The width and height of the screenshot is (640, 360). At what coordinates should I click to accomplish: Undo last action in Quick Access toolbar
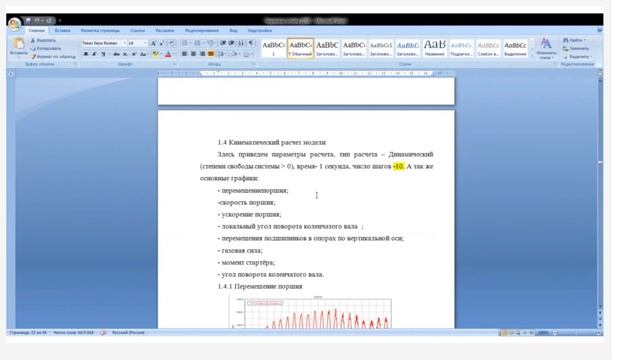37,20
